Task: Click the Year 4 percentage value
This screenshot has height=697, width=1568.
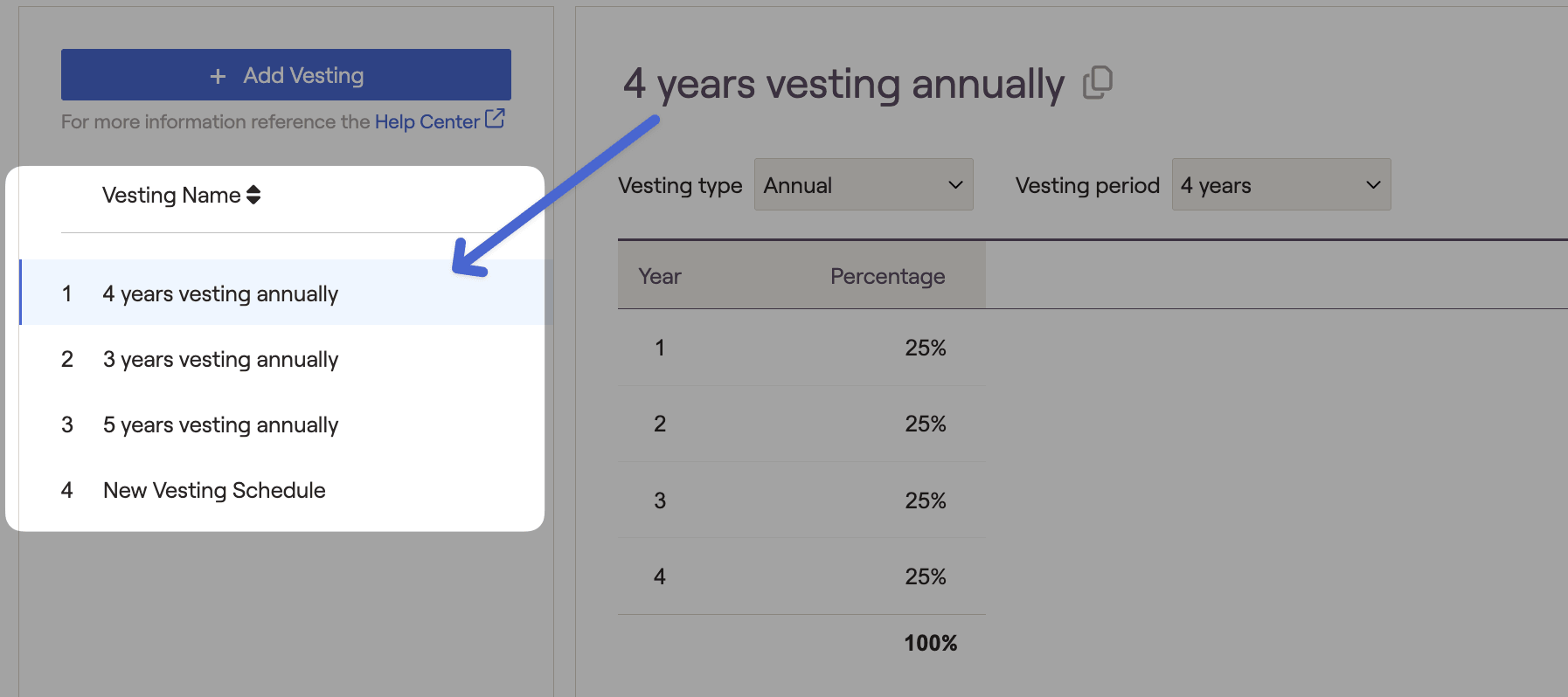Action: 925,576
